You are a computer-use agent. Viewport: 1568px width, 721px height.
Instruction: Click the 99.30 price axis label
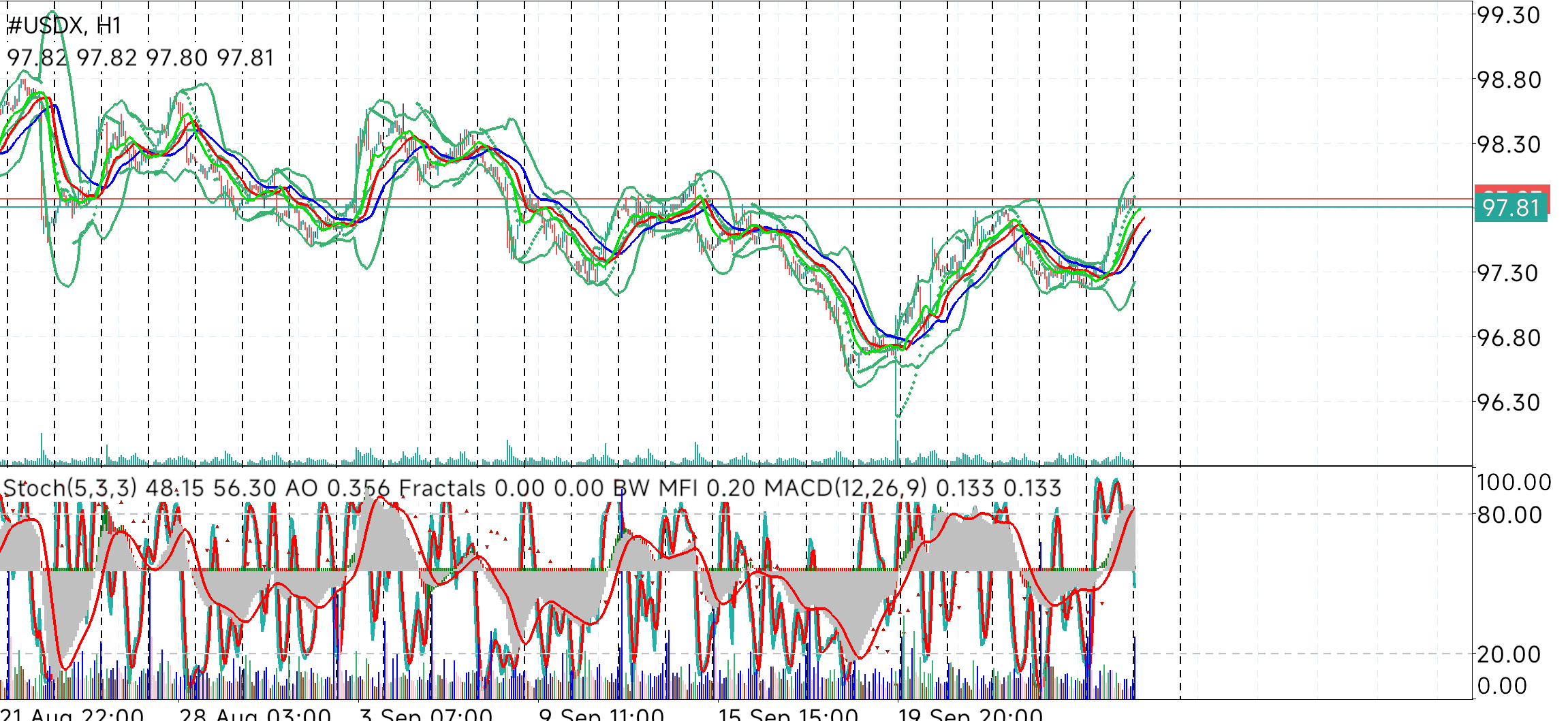pos(1508,15)
